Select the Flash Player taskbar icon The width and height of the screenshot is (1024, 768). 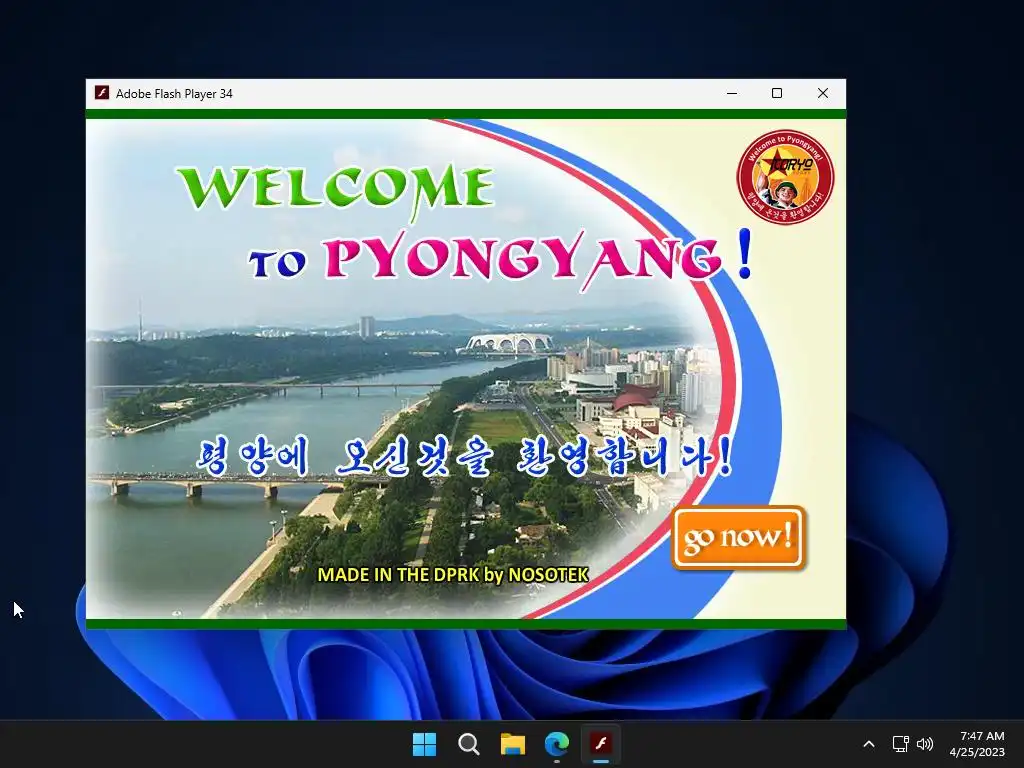click(601, 744)
